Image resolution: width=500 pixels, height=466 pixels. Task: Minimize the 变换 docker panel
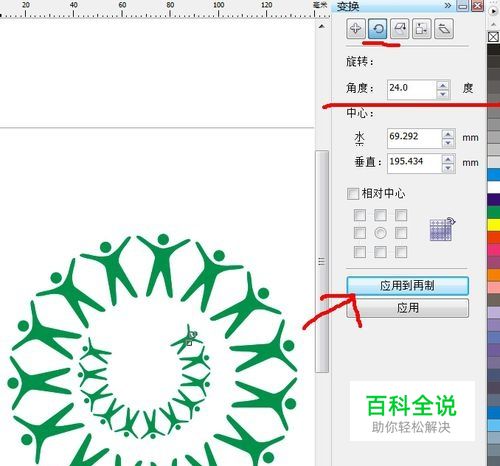pos(462,6)
